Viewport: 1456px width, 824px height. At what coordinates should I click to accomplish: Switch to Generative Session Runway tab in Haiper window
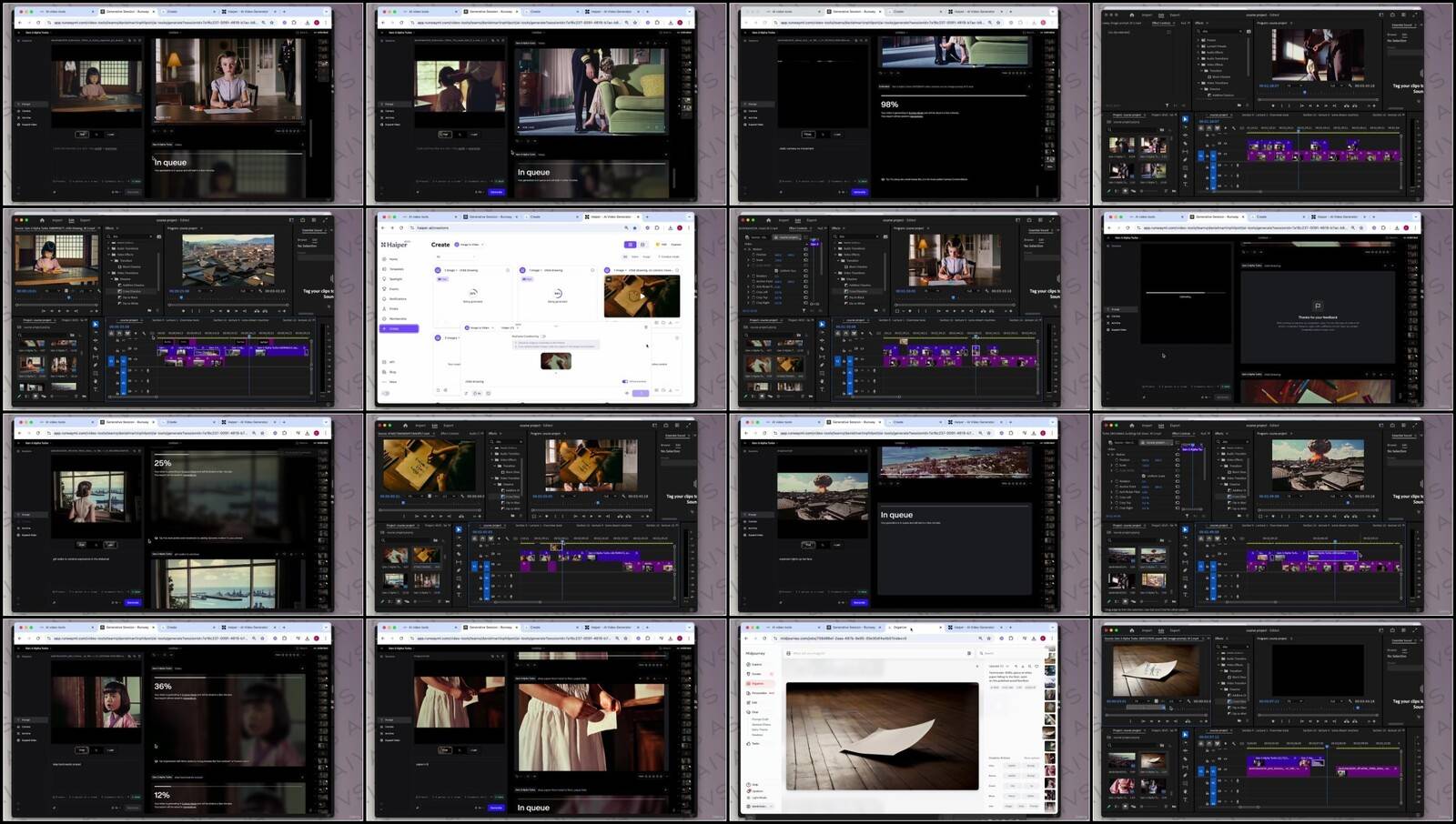coord(490,216)
